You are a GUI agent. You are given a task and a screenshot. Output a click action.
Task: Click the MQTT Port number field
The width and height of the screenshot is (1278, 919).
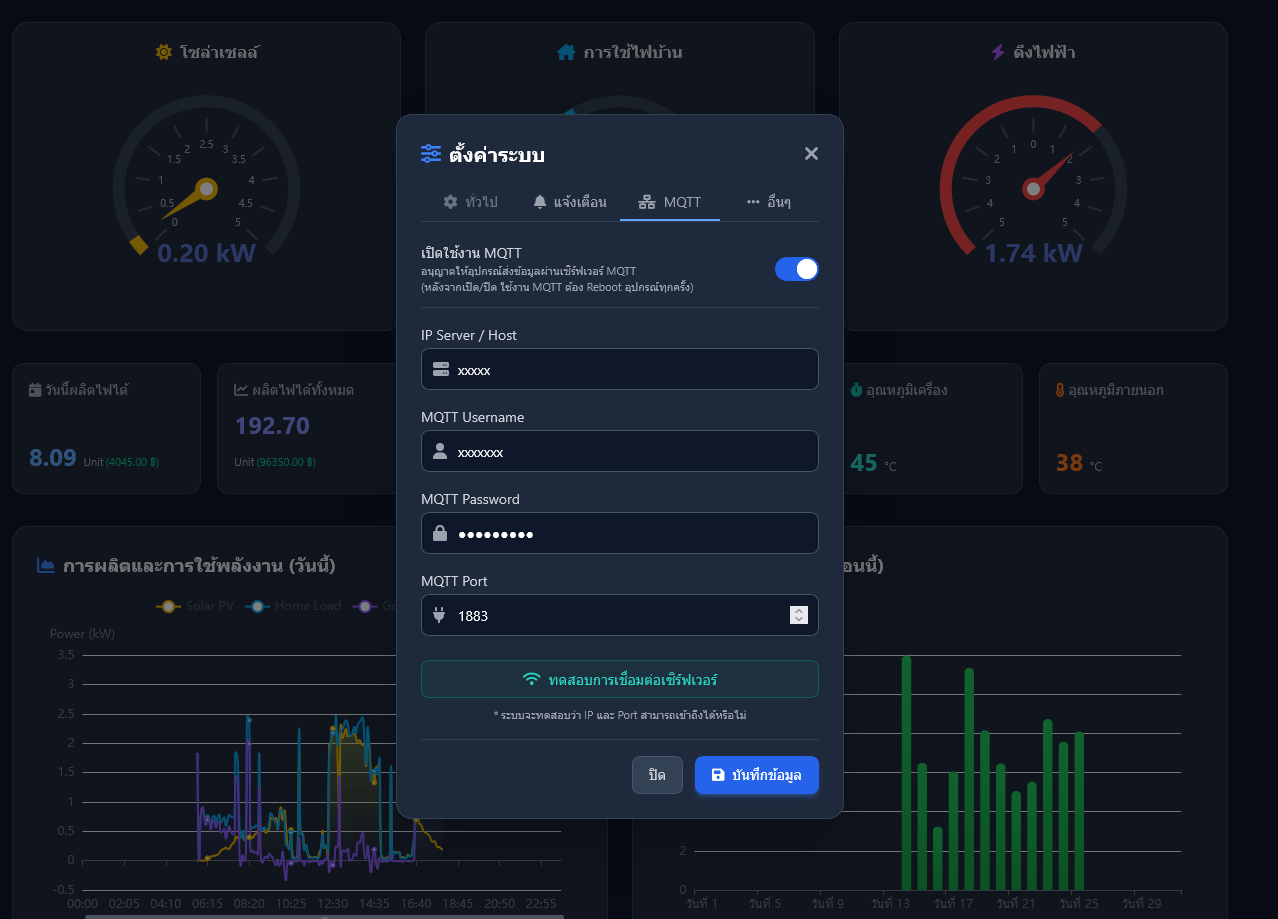click(x=620, y=615)
